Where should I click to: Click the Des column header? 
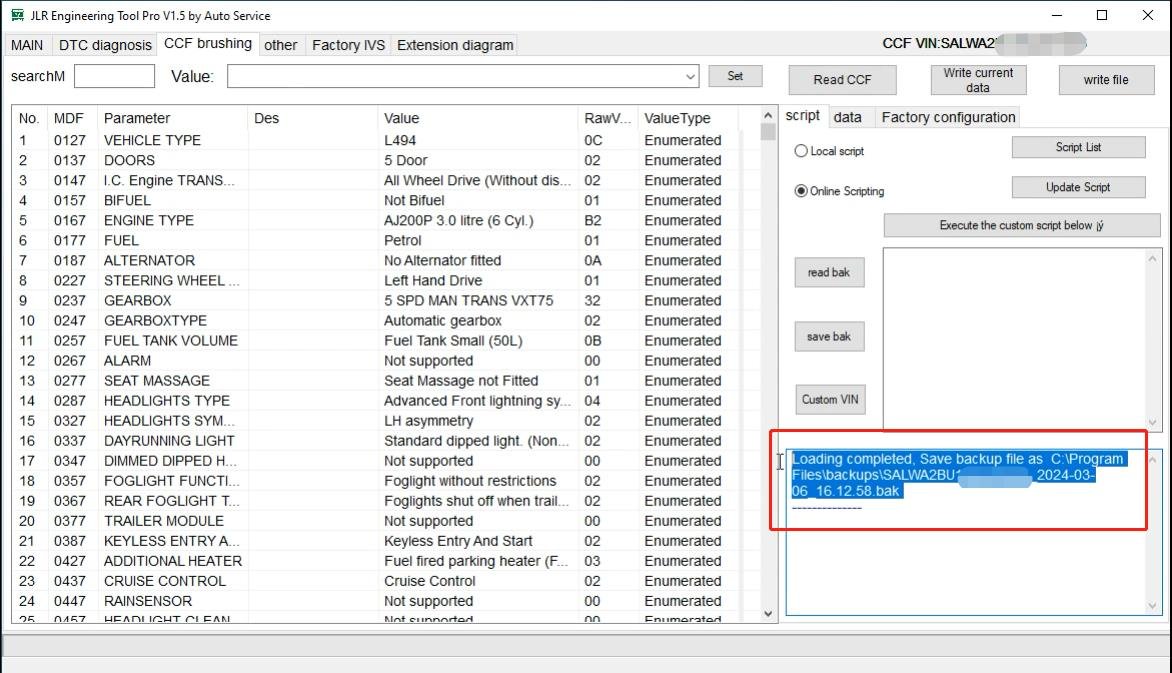pyautogui.click(x=312, y=118)
